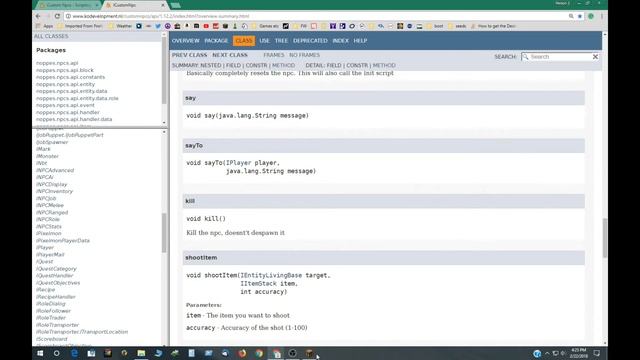Open the IRoleTransporter class link
The width and height of the screenshot is (640, 360).
coord(57,325)
